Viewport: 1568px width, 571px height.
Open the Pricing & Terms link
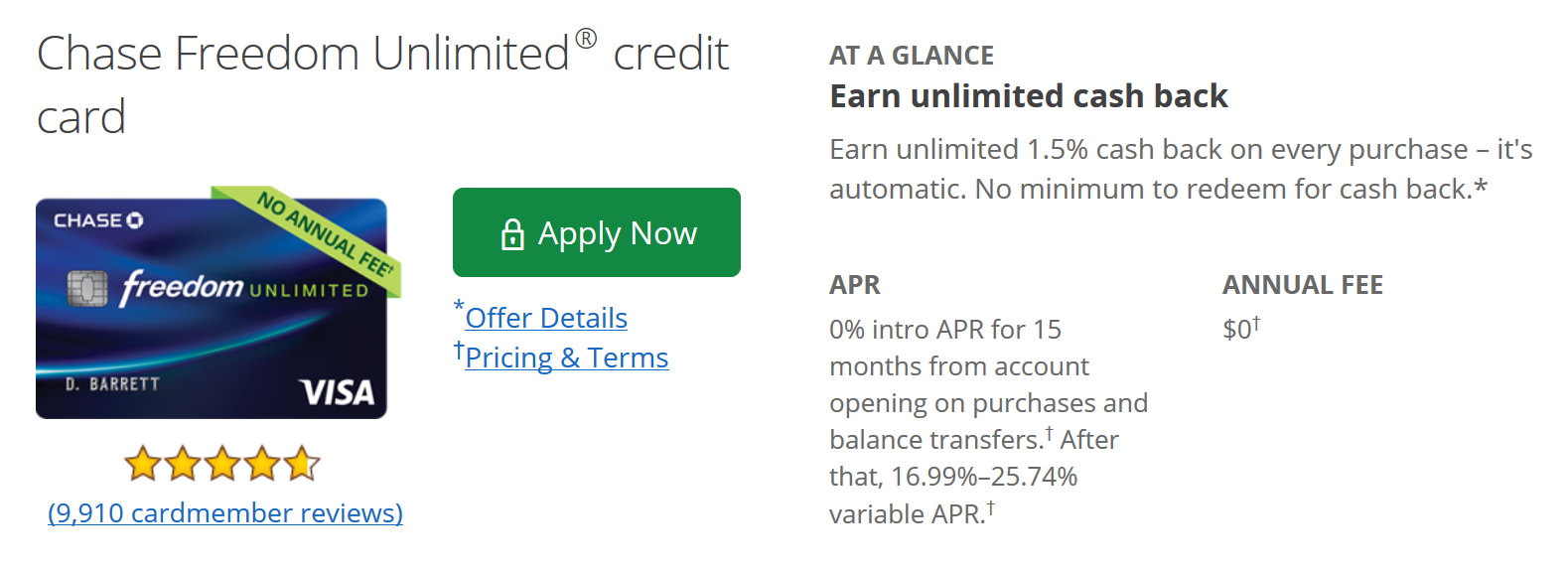tap(567, 357)
